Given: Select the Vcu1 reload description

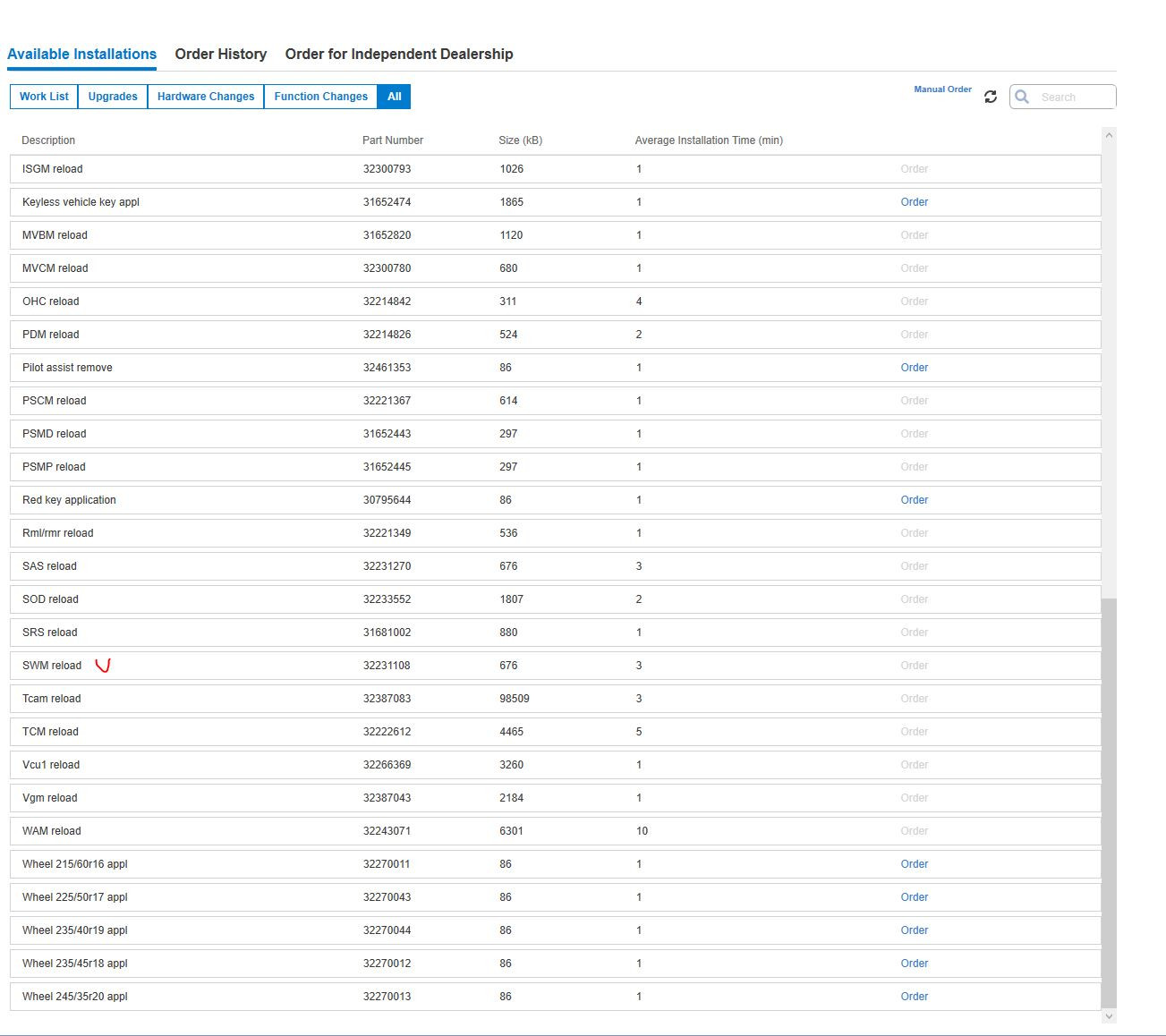Looking at the screenshot, I should click(51, 765).
